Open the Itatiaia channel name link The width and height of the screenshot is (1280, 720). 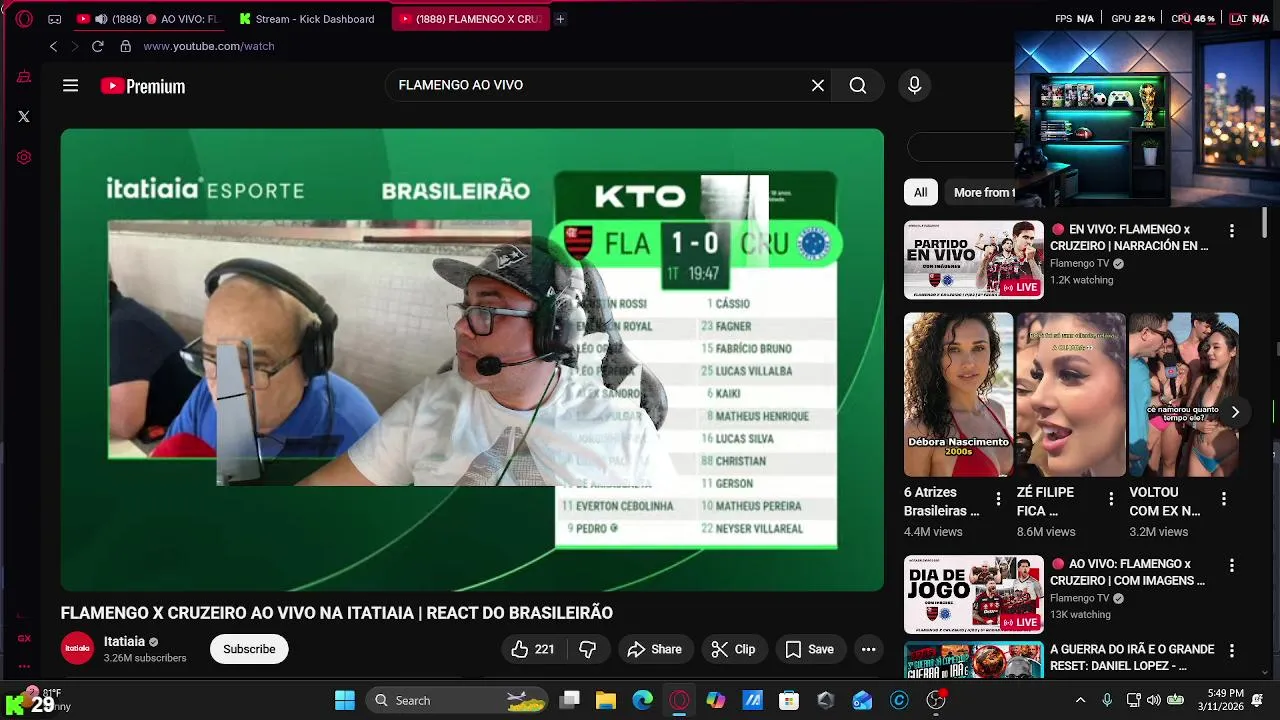point(124,641)
